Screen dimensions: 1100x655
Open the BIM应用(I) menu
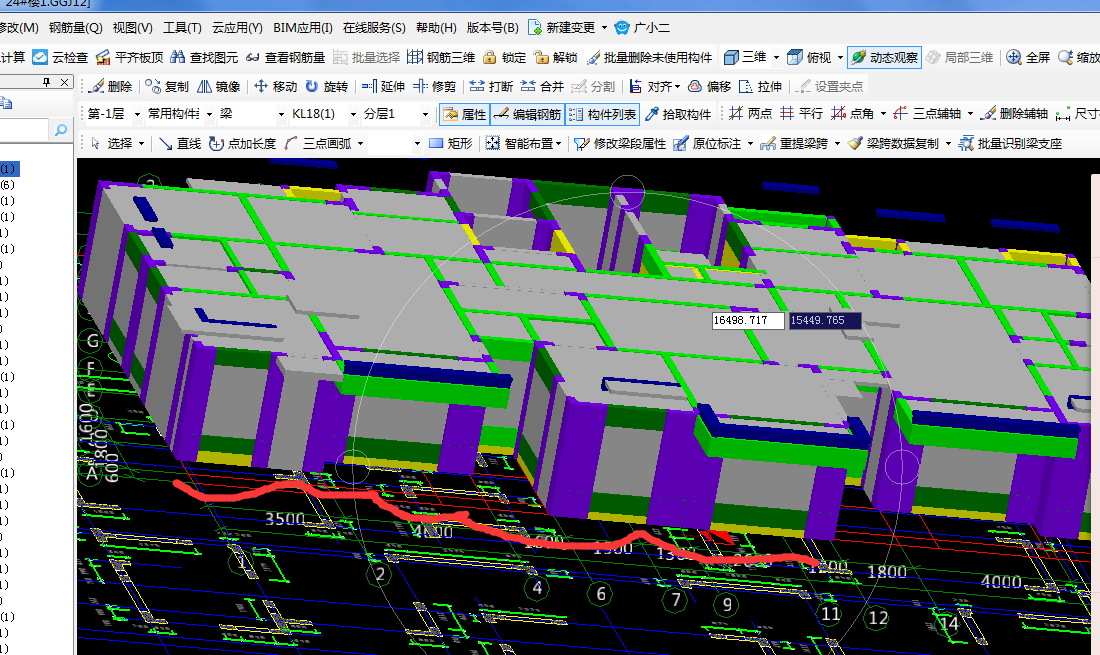coord(303,27)
